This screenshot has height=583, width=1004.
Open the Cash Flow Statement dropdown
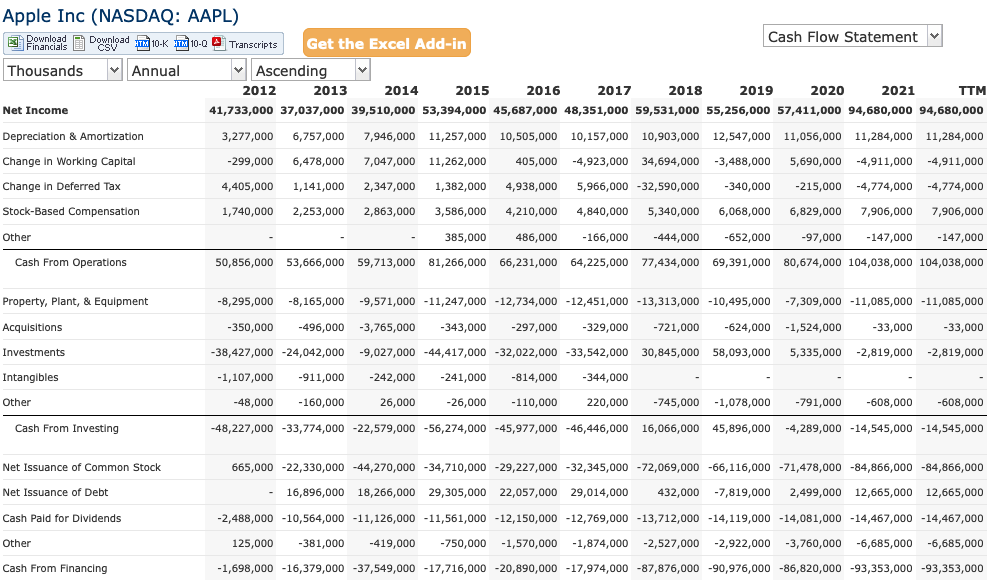click(x=852, y=36)
